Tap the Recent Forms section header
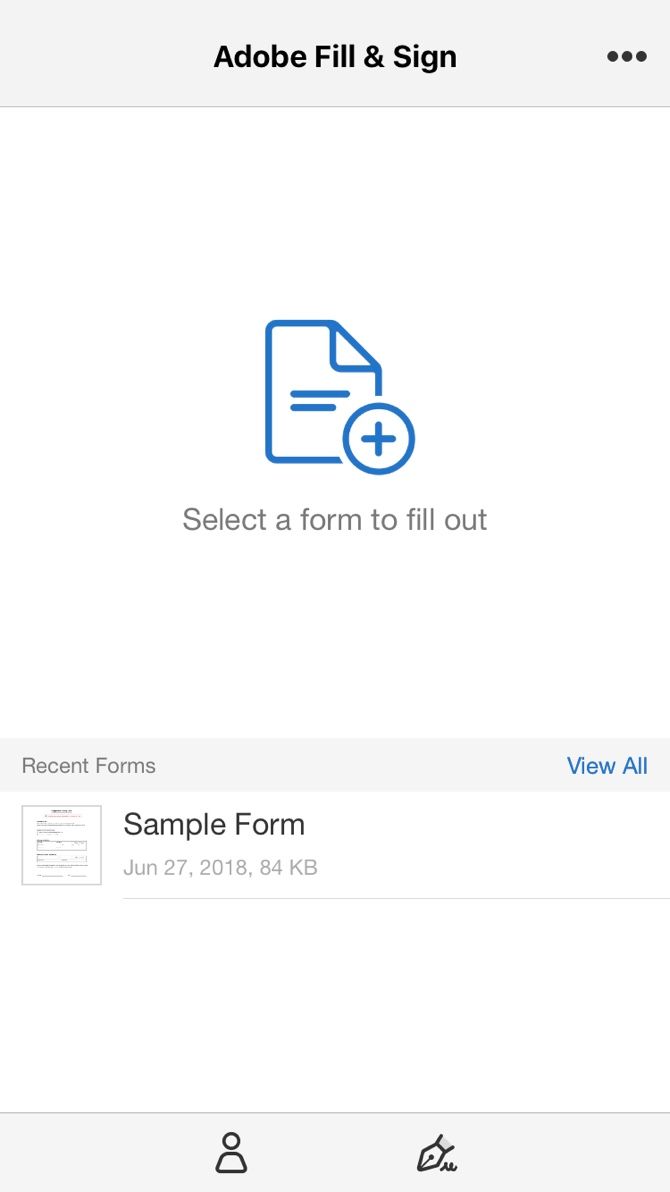Screen dimensions: 670x1192 pos(88,765)
